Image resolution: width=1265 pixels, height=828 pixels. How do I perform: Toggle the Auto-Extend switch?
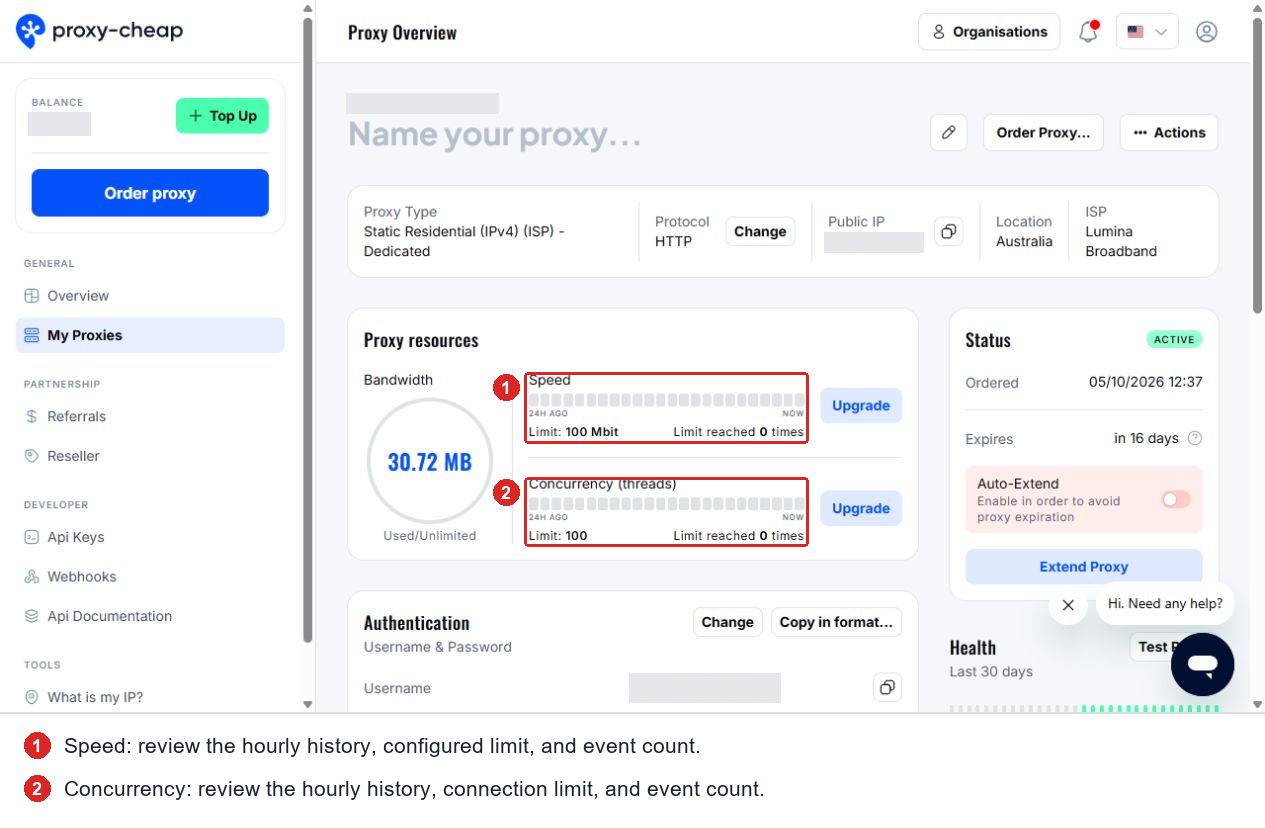tap(1176, 499)
